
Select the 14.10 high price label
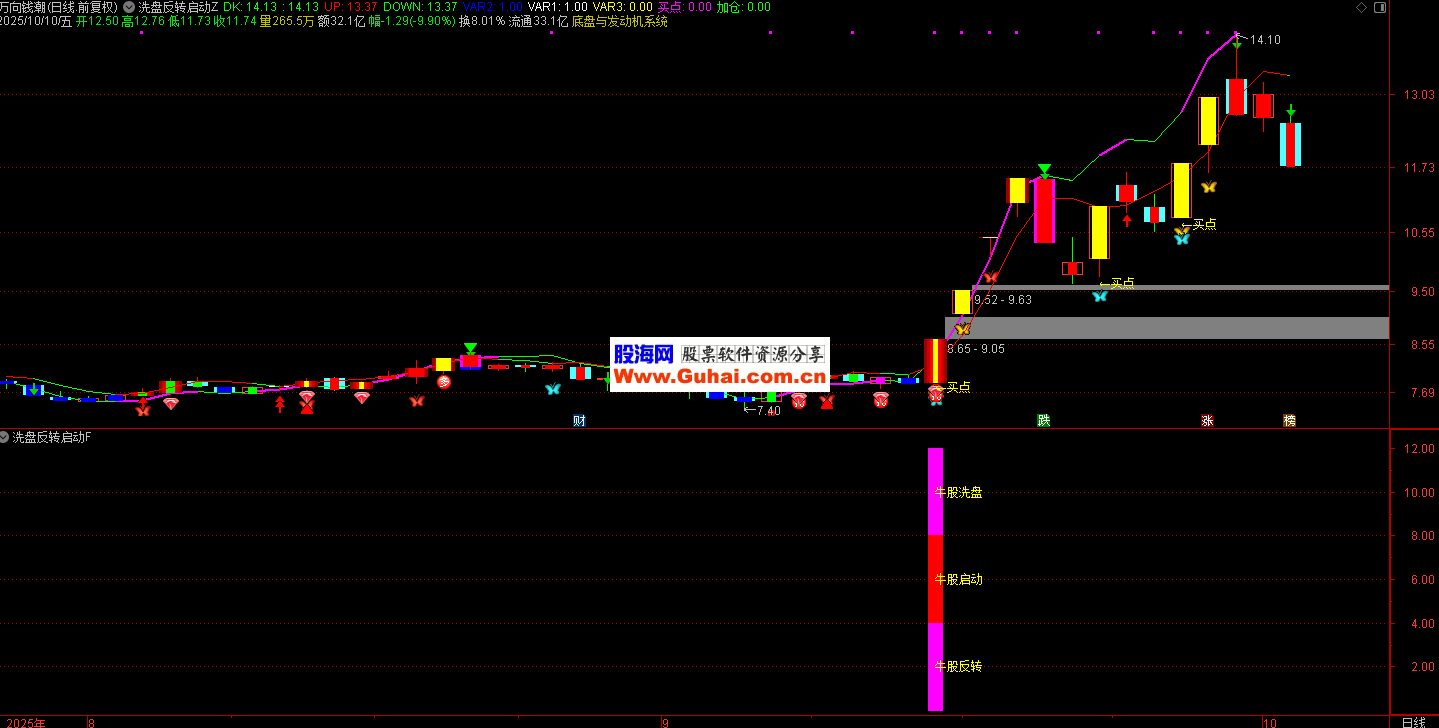(x=1266, y=40)
